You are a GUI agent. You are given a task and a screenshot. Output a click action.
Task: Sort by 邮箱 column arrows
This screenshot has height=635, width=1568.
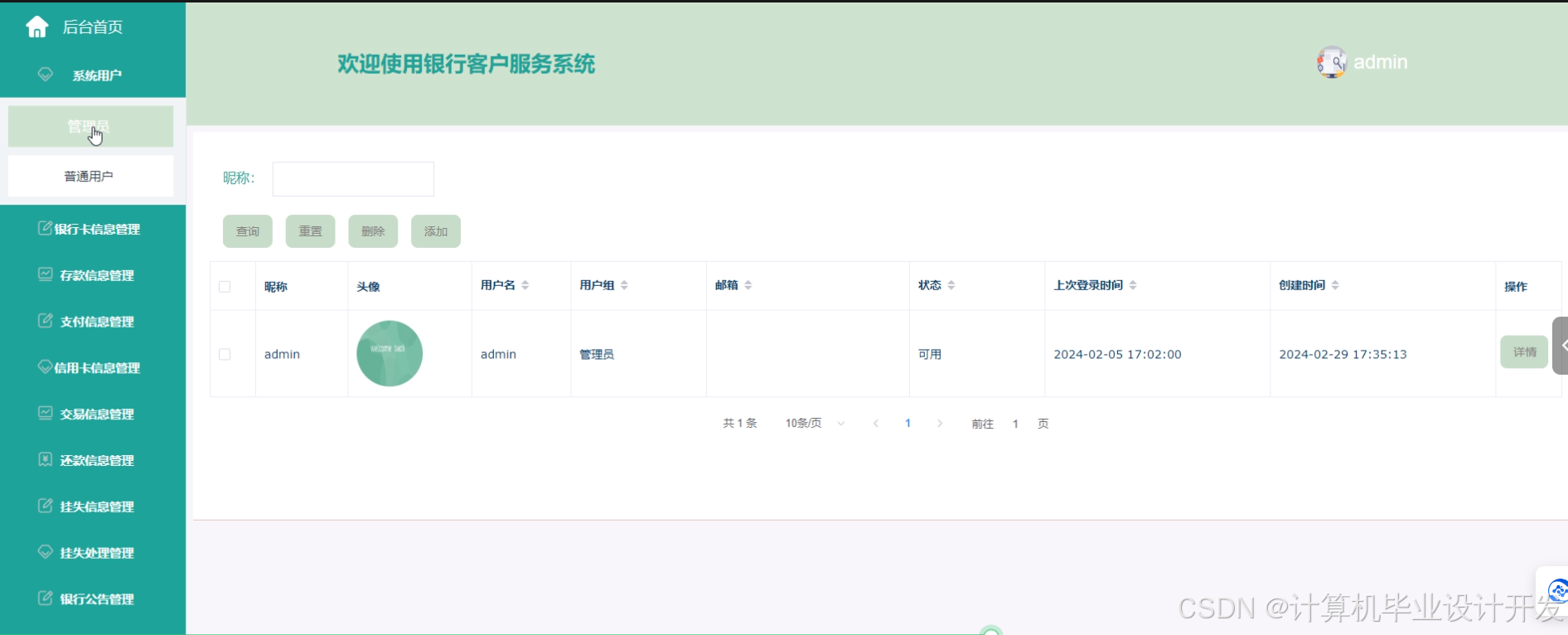pos(748,285)
